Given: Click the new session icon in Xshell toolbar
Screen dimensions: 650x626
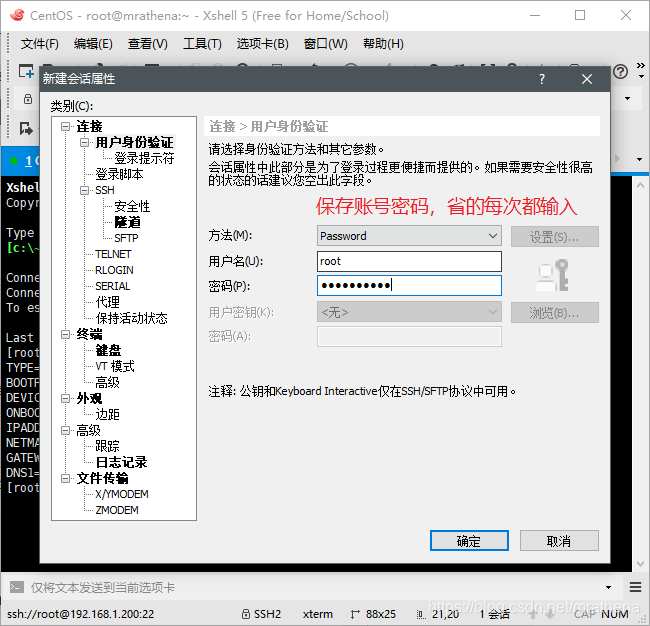Looking at the screenshot, I should (26, 72).
